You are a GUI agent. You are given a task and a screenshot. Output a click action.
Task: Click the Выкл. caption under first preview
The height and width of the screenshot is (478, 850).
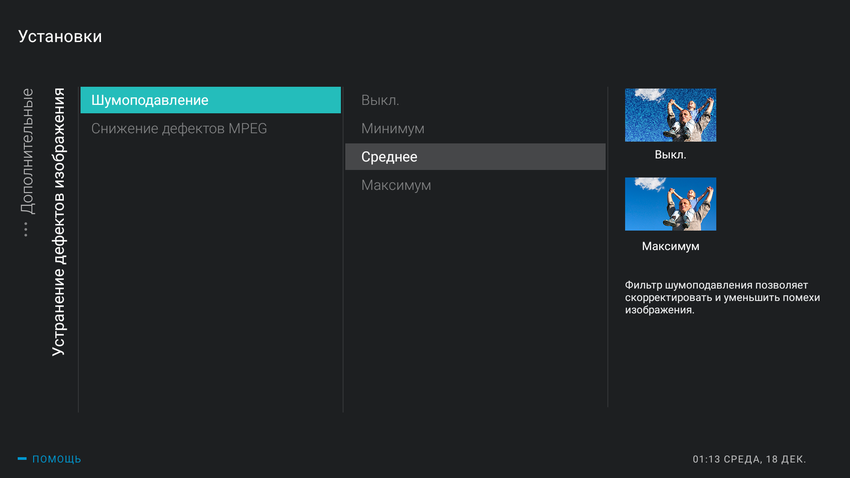(670, 155)
